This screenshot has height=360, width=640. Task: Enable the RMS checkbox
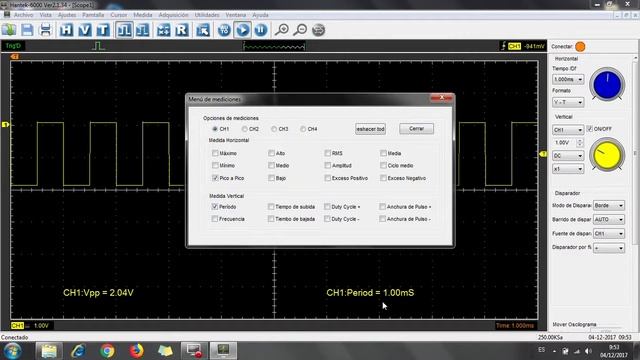327,153
